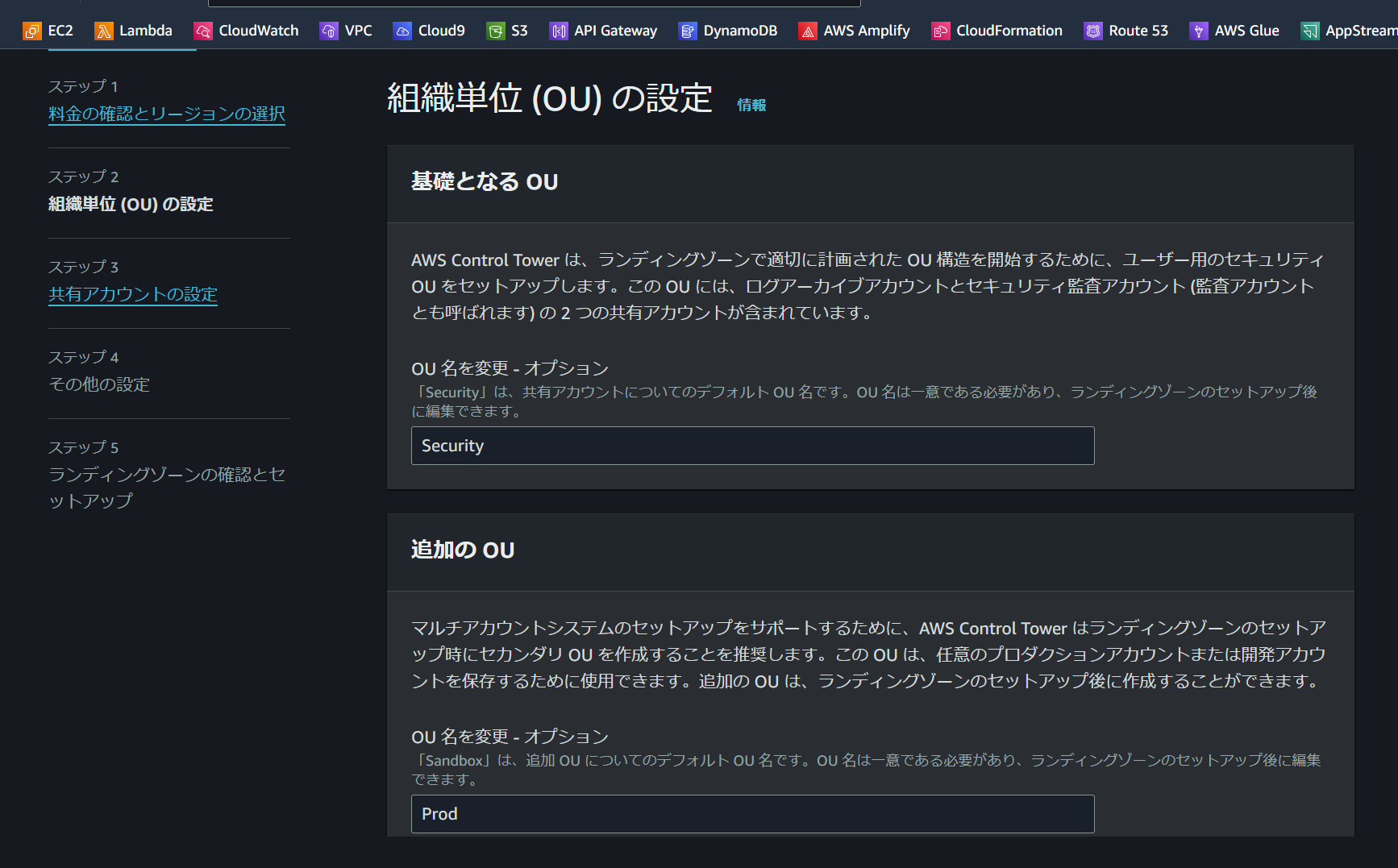Go to step 1 料金の確認とリージョンの選択
Screen dimensions: 1398x868
tap(167, 114)
